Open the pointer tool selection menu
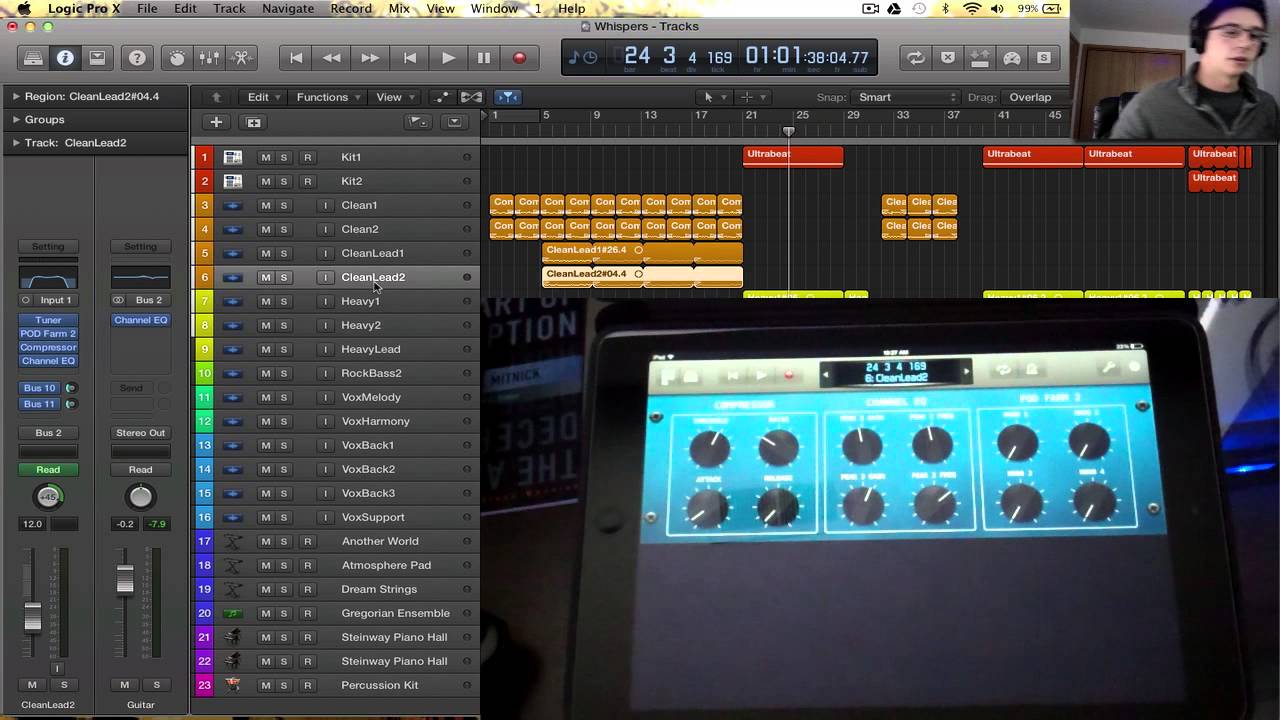 click(714, 97)
